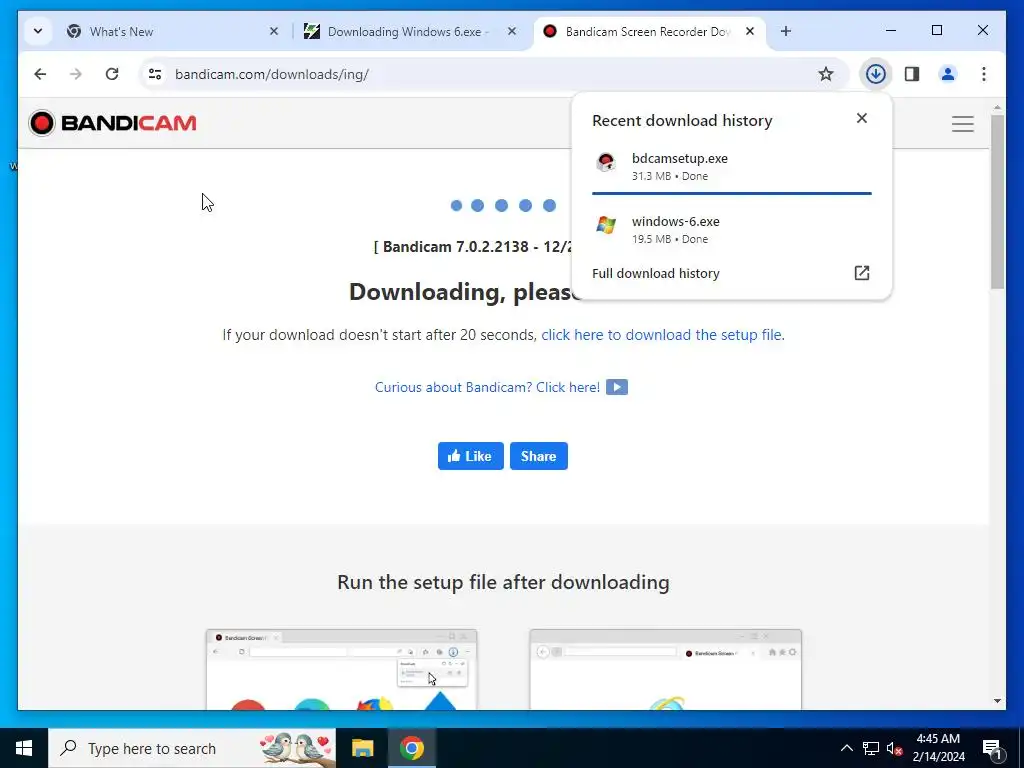Open Curious about Bandicam link
This screenshot has width=1024, height=768.
click(x=487, y=387)
